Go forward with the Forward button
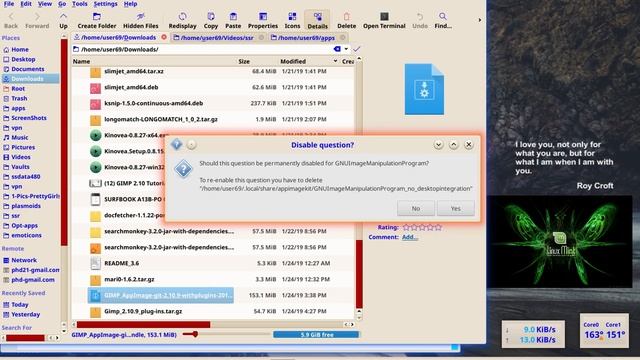The image size is (640, 360). coord(37,20)
